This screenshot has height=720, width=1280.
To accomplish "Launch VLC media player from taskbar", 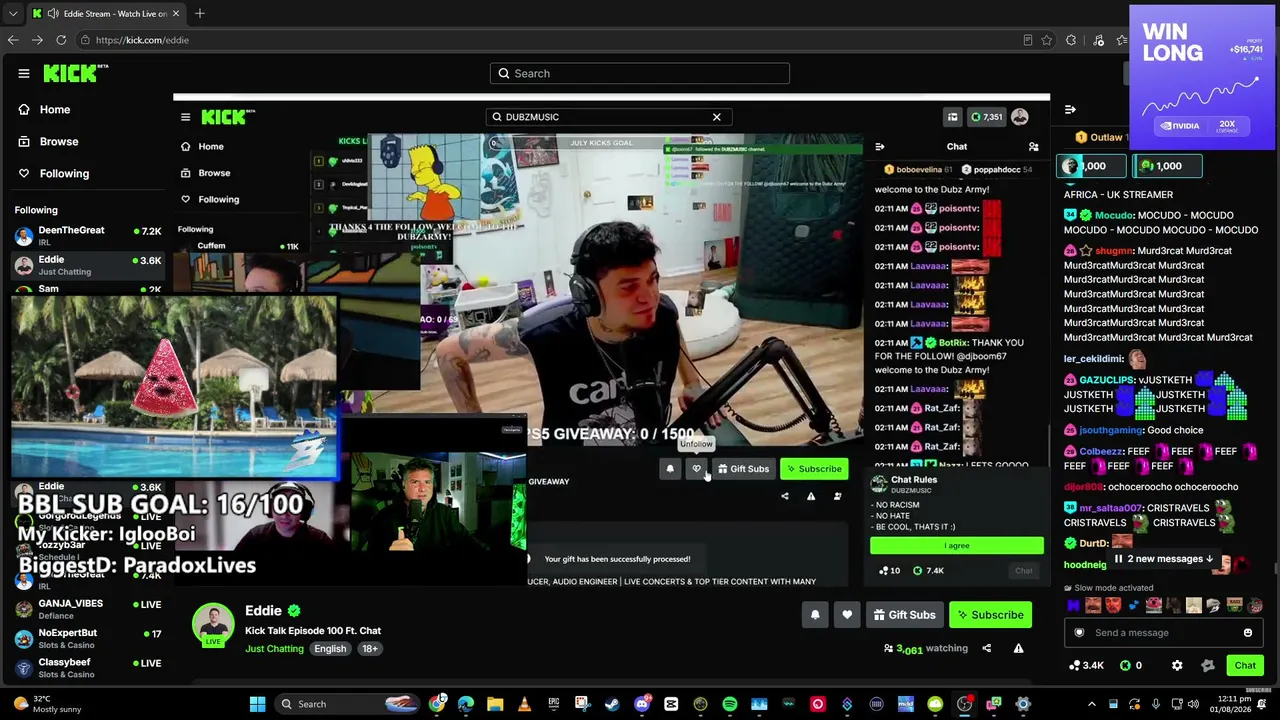I will 524,704.
